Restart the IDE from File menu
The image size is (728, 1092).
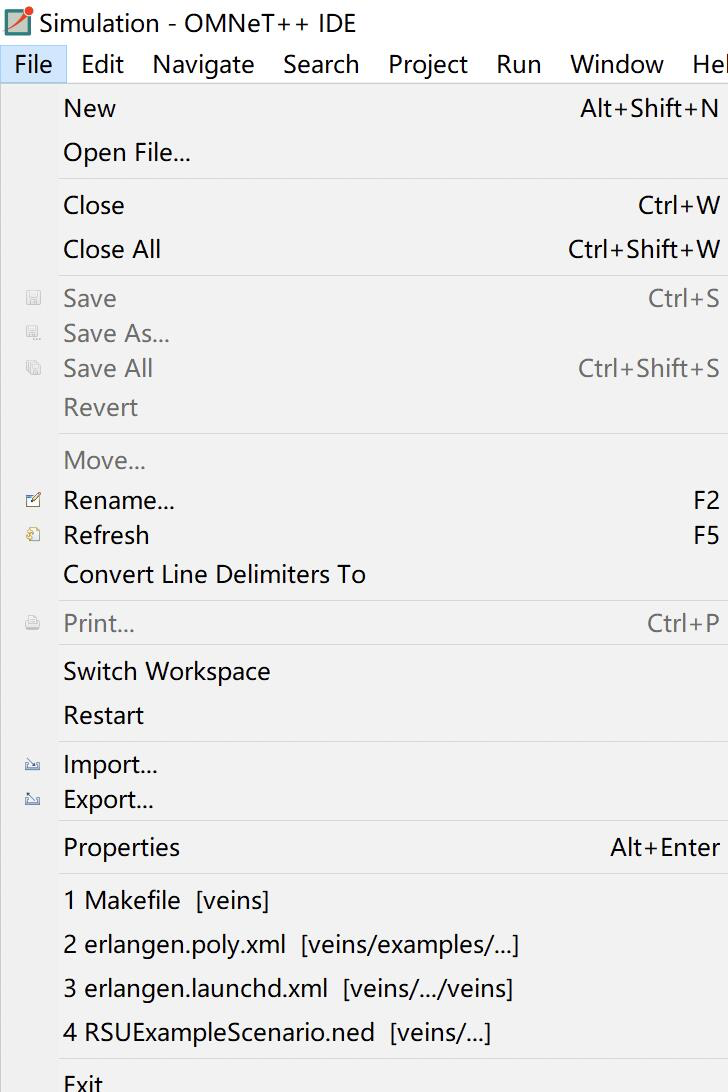[x=104, y=716]
